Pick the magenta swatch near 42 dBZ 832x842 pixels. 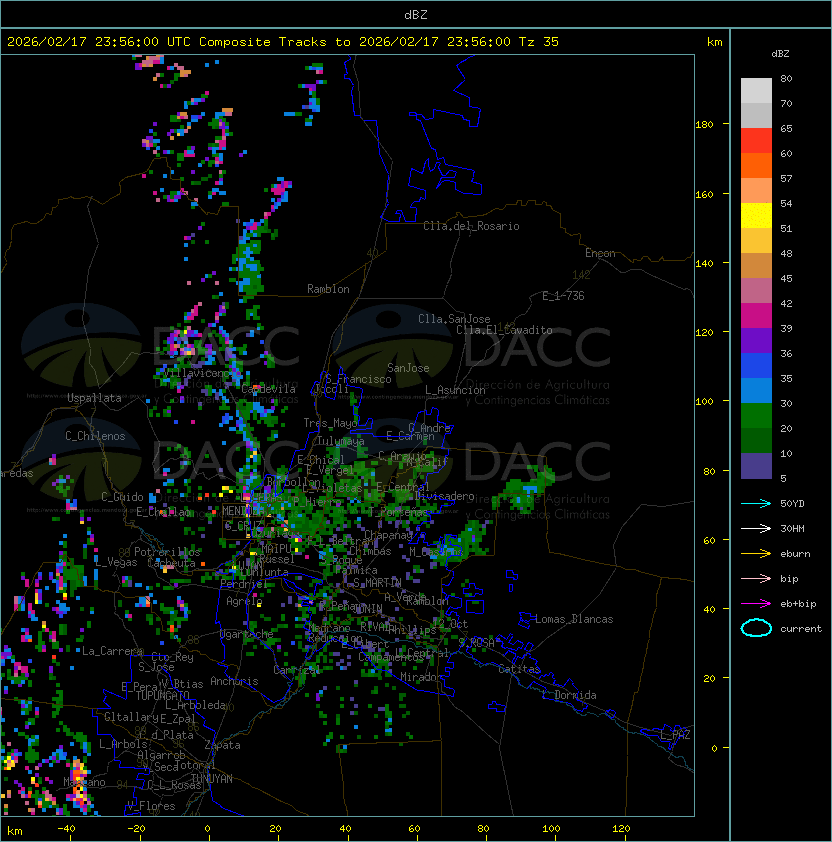coord(756,316)
